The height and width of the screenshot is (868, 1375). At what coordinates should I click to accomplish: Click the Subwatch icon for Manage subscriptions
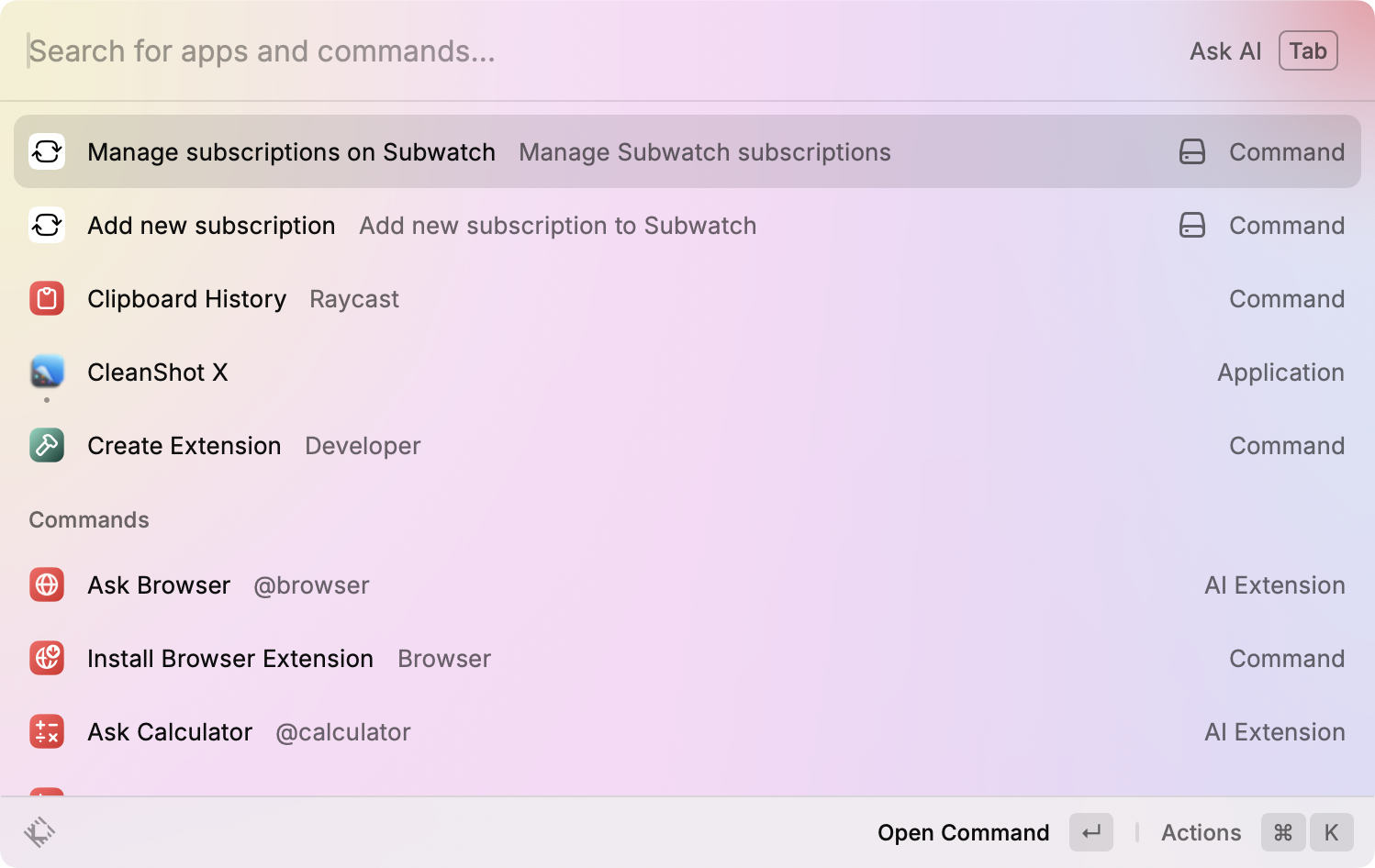(x=47, y=151)
